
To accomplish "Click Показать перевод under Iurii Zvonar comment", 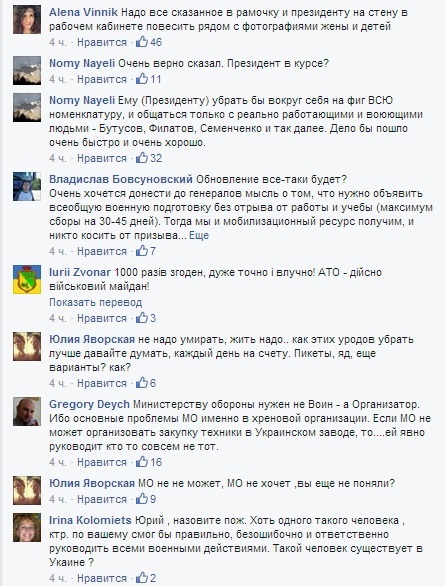I will tap(96, 302).
